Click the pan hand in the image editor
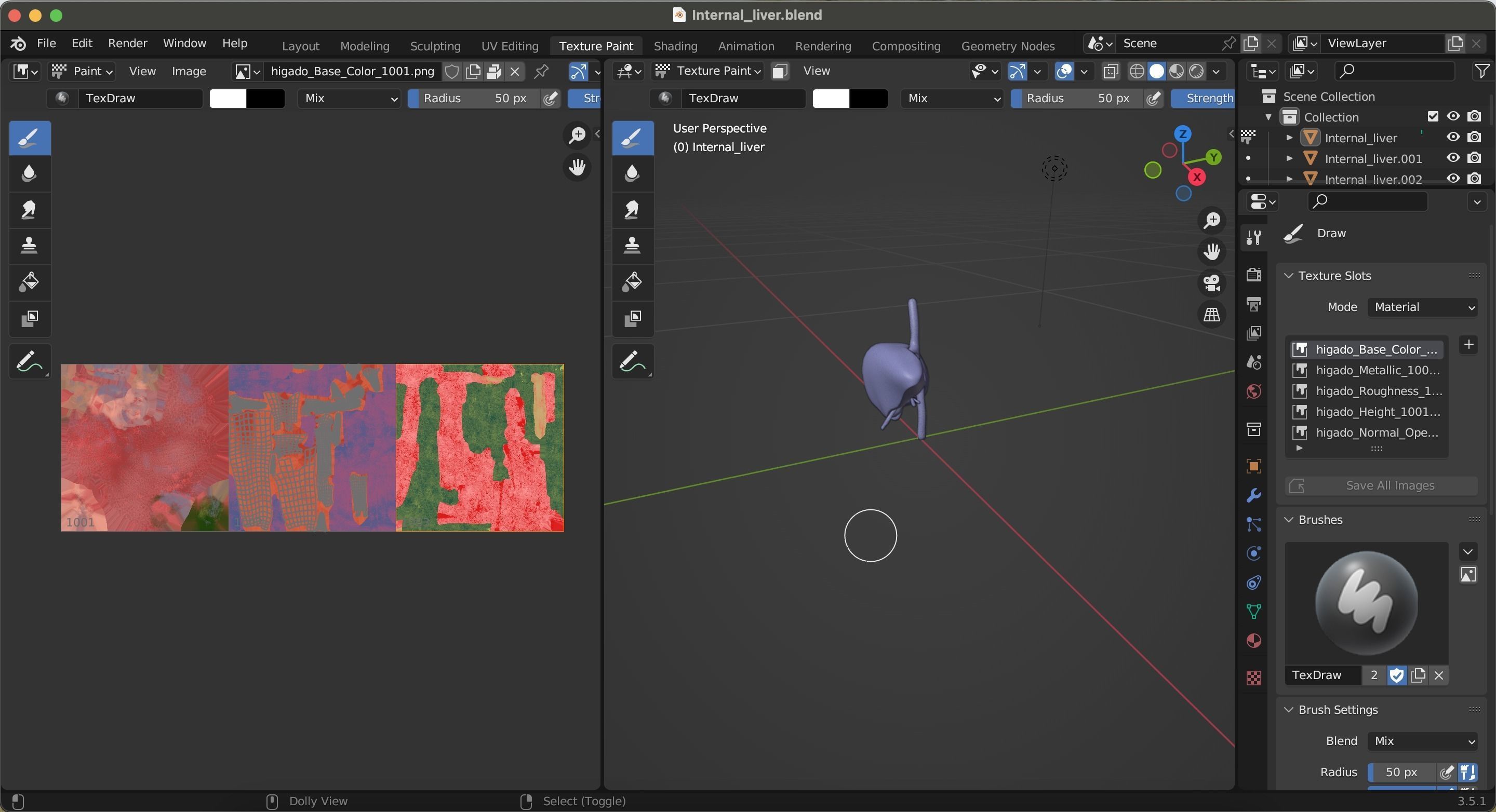Screen dimensions: 1496x812 [x=577, y=168]
